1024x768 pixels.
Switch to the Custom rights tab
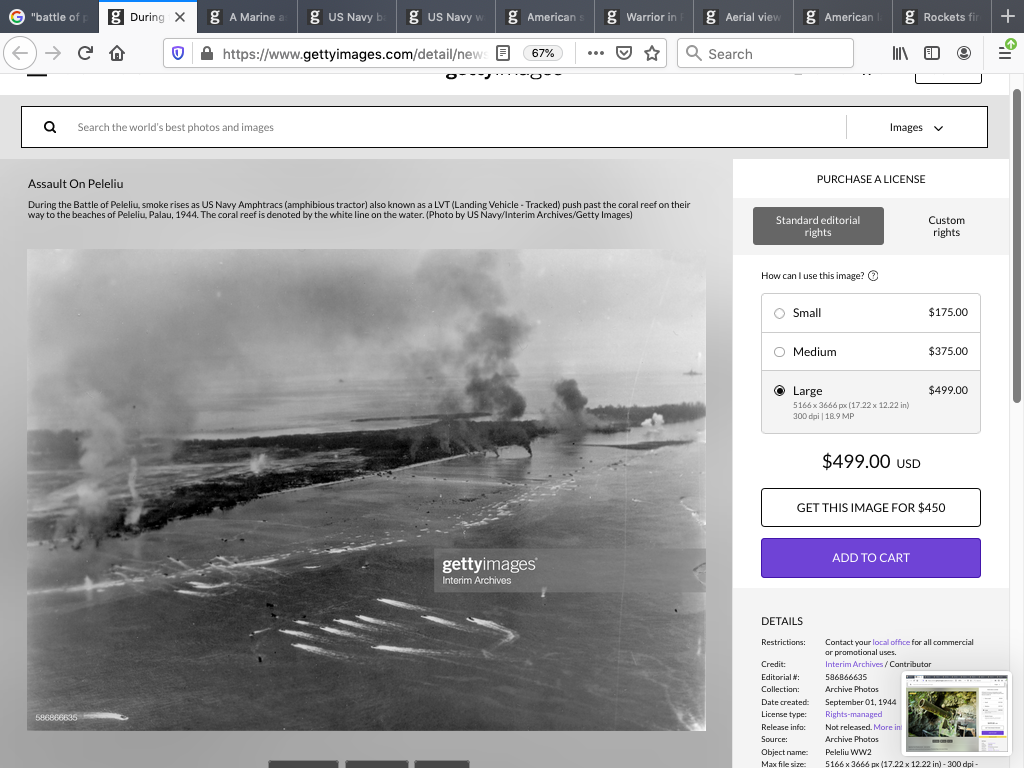(945, 226)
